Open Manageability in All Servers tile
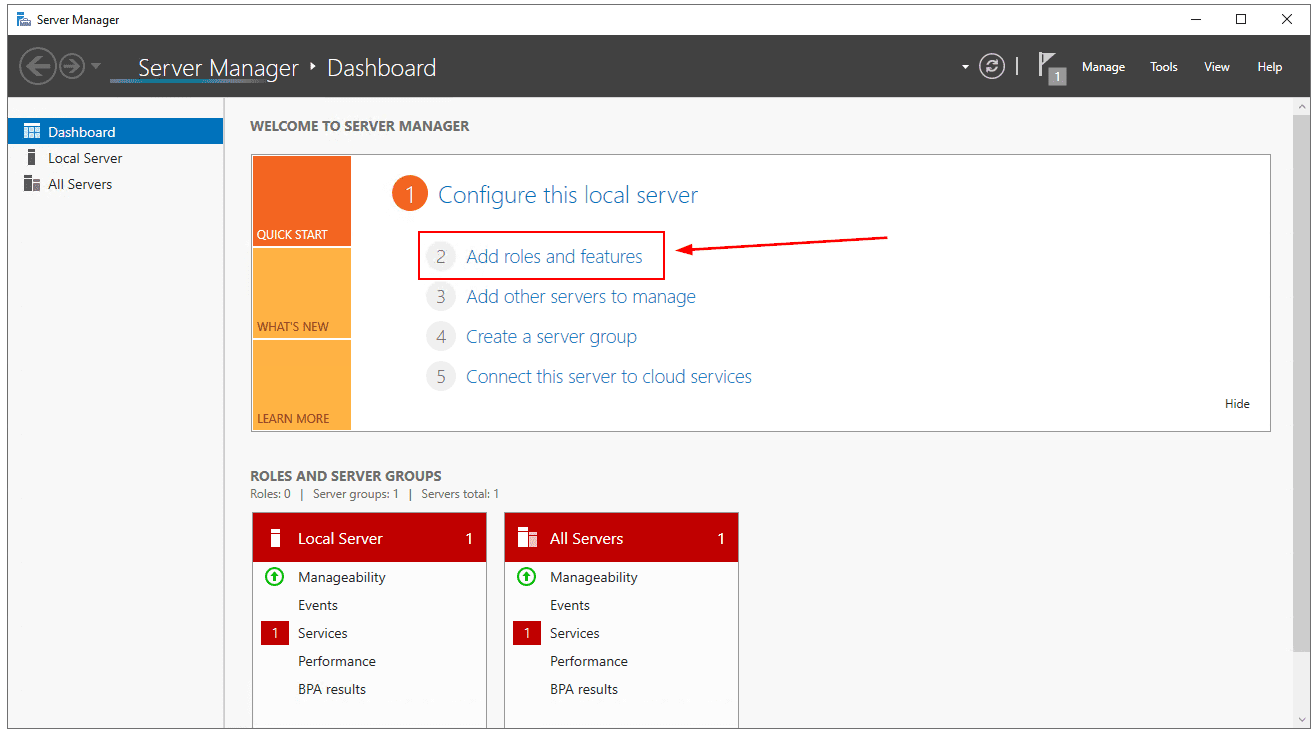 point(593,577)
